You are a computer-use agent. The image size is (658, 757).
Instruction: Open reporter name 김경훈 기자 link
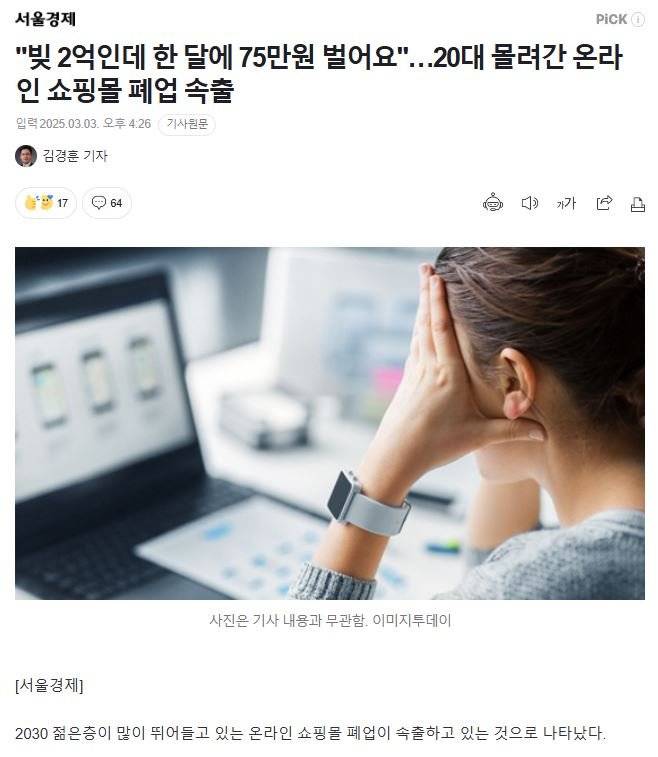75,156
